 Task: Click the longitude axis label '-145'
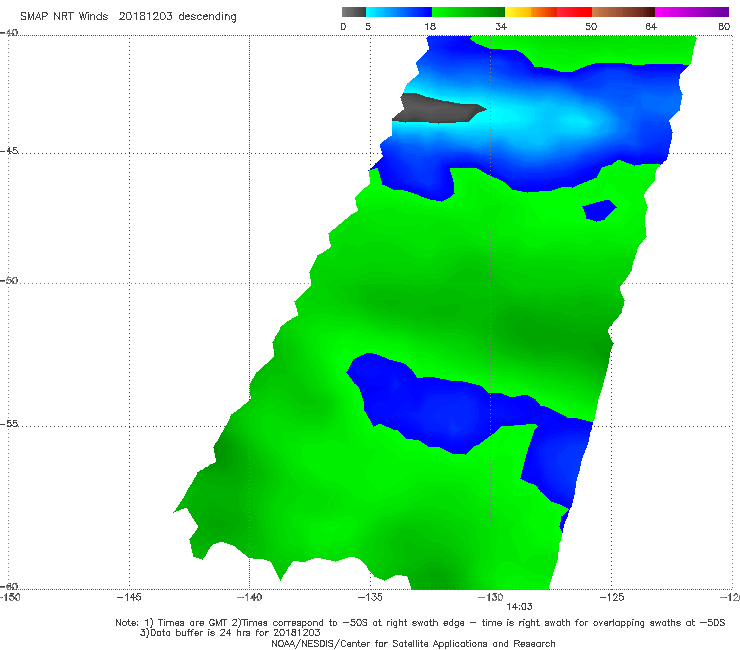pyautogui.click(x=129, y=598)
